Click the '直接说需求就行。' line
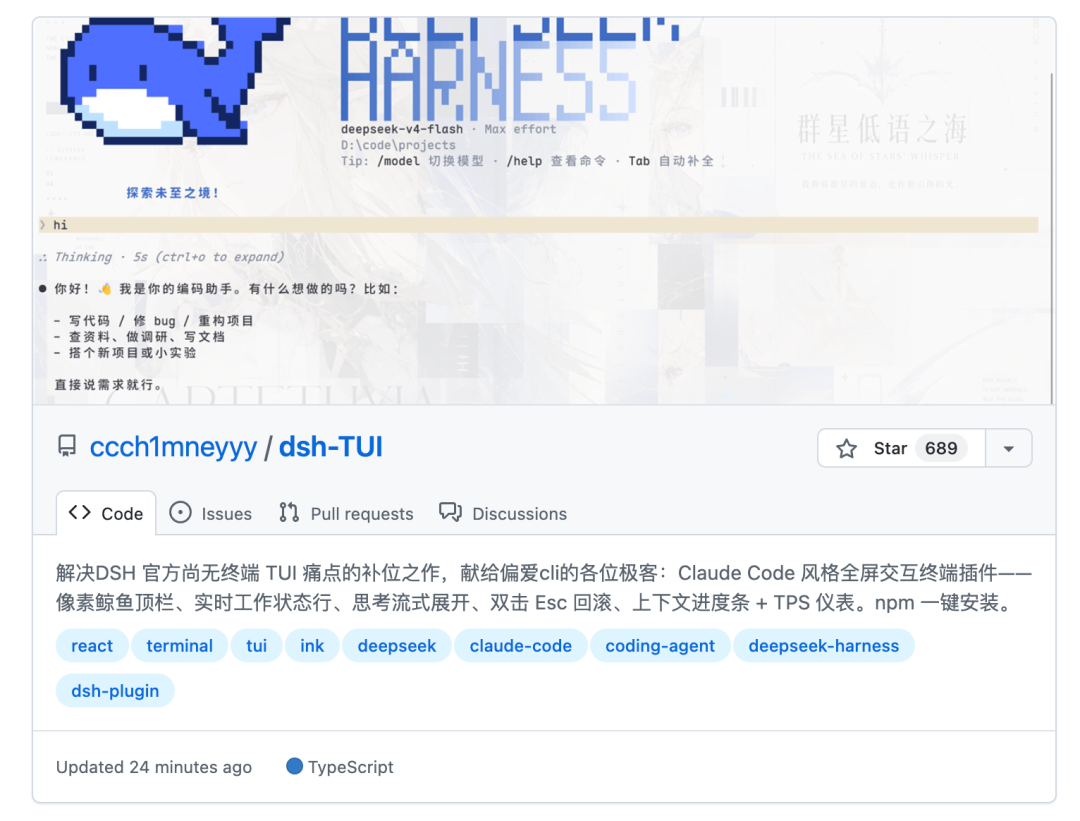 point(108,384)
